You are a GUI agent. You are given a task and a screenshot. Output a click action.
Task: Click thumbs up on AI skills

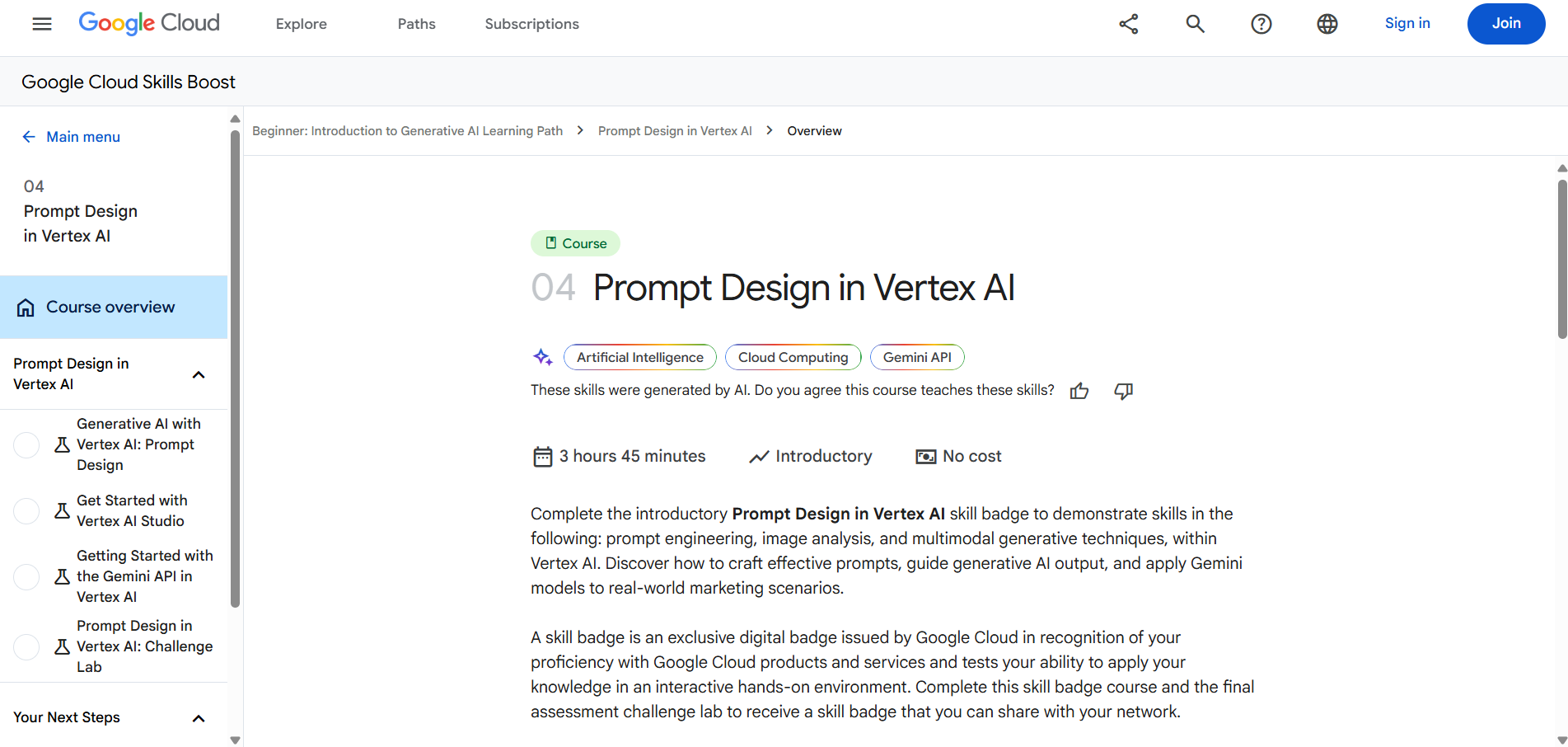1079,391
